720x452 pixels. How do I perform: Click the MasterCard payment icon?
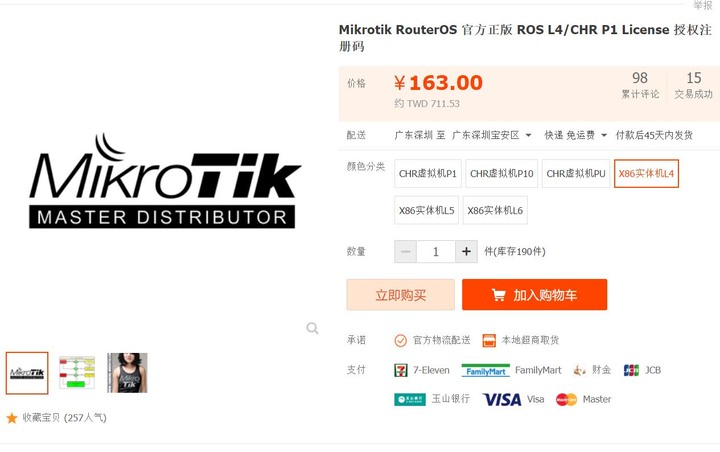pos(566,399)
